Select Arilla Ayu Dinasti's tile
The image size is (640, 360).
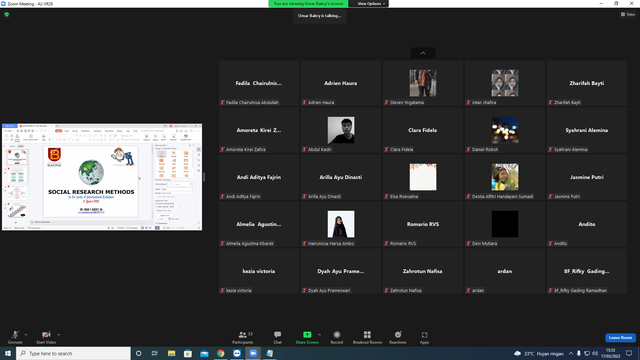click(341, 177)
